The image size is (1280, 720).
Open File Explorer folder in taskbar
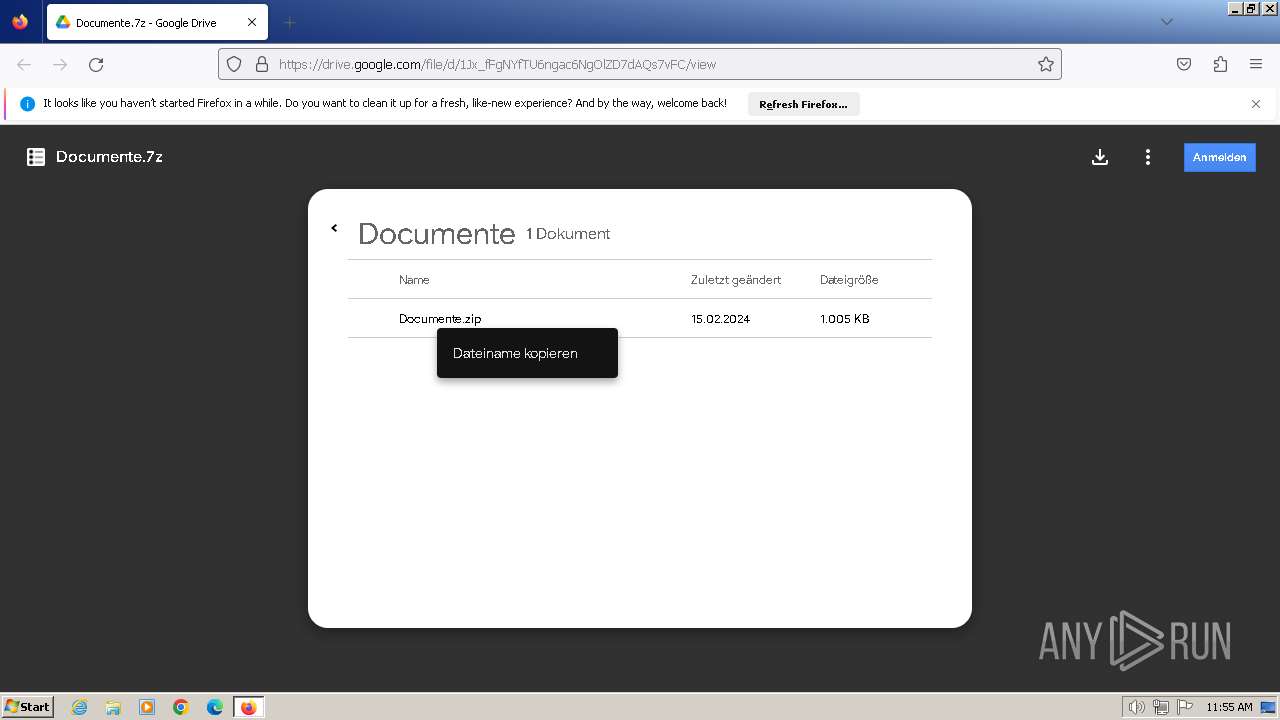tap(113, 707)
